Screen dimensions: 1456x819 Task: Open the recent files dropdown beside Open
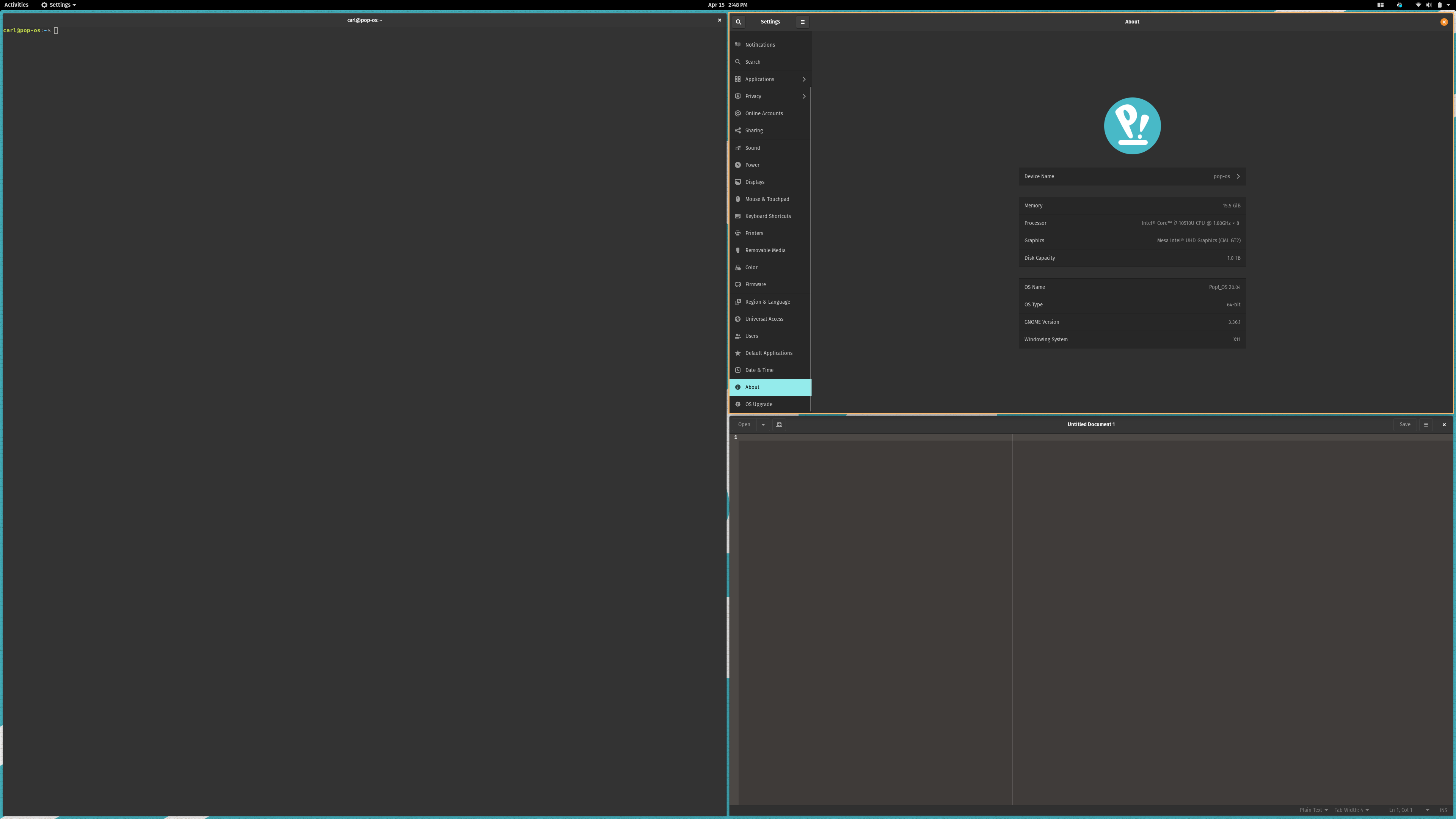(764, 424)
